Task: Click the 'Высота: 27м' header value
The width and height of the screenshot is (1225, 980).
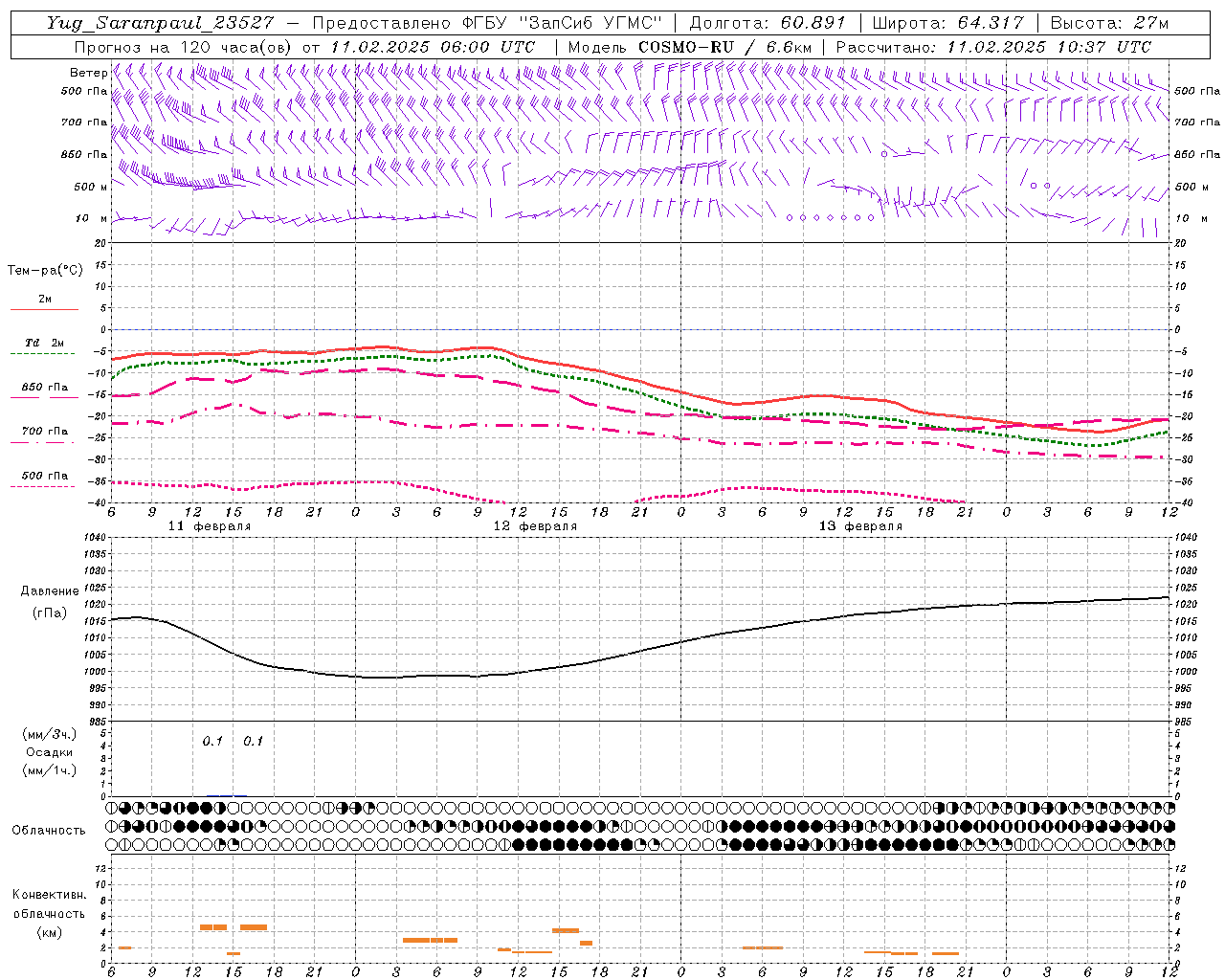Action: tap(1109, 23)
